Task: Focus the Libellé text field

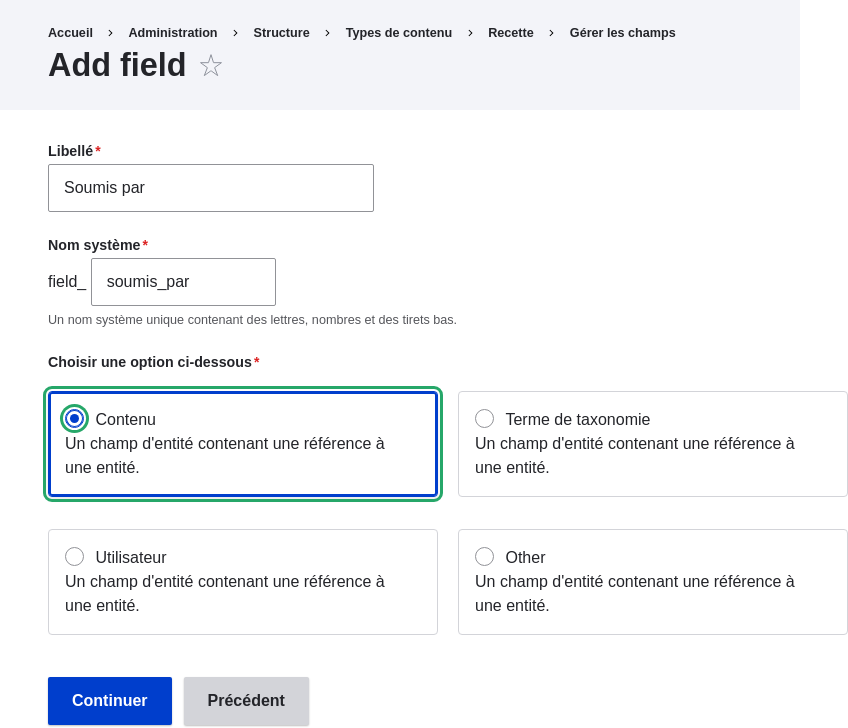Action: [x=211, y=188]
